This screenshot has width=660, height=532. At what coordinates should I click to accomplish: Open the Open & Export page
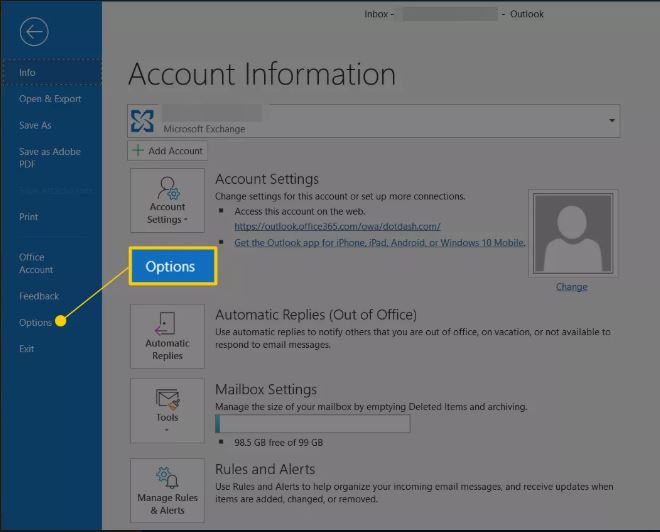(50, 99)
